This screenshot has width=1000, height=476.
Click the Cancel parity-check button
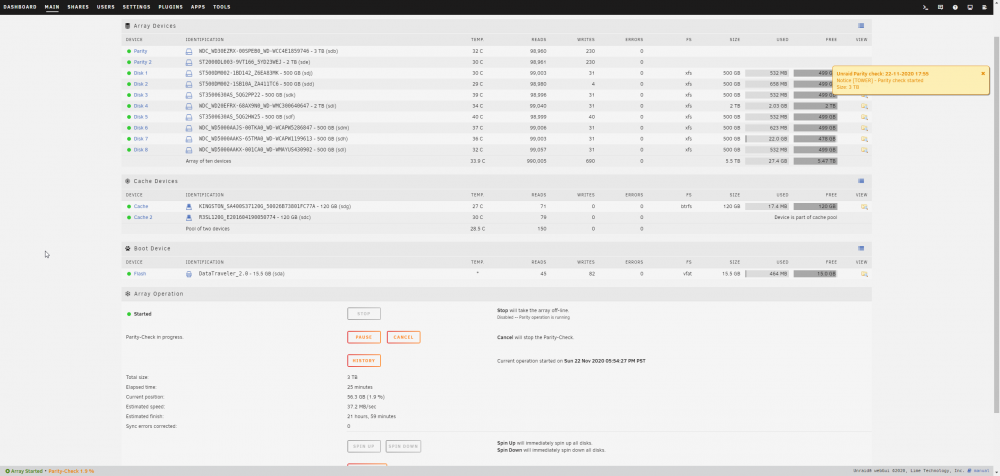coord(404,337)
